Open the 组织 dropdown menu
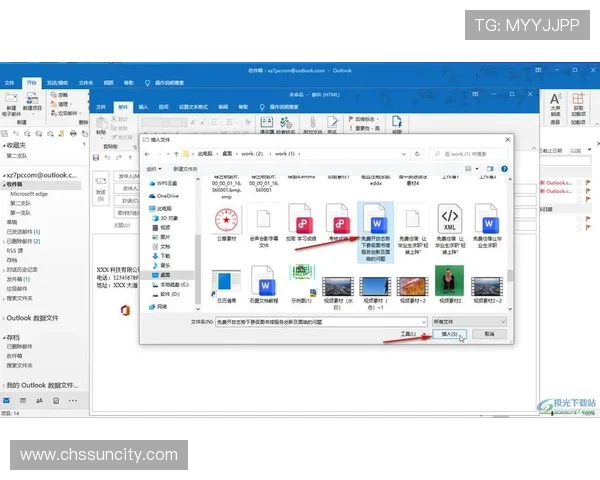The image size is (600, 480). (x=152, y=169)
